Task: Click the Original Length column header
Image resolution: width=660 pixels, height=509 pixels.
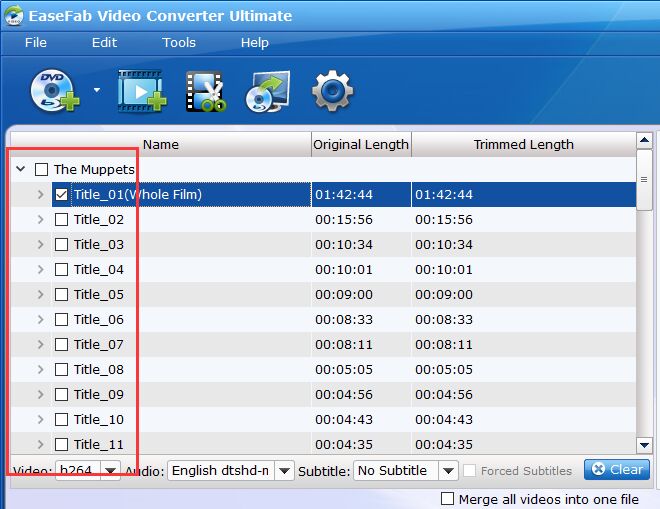Action: (x=361, y=144)
